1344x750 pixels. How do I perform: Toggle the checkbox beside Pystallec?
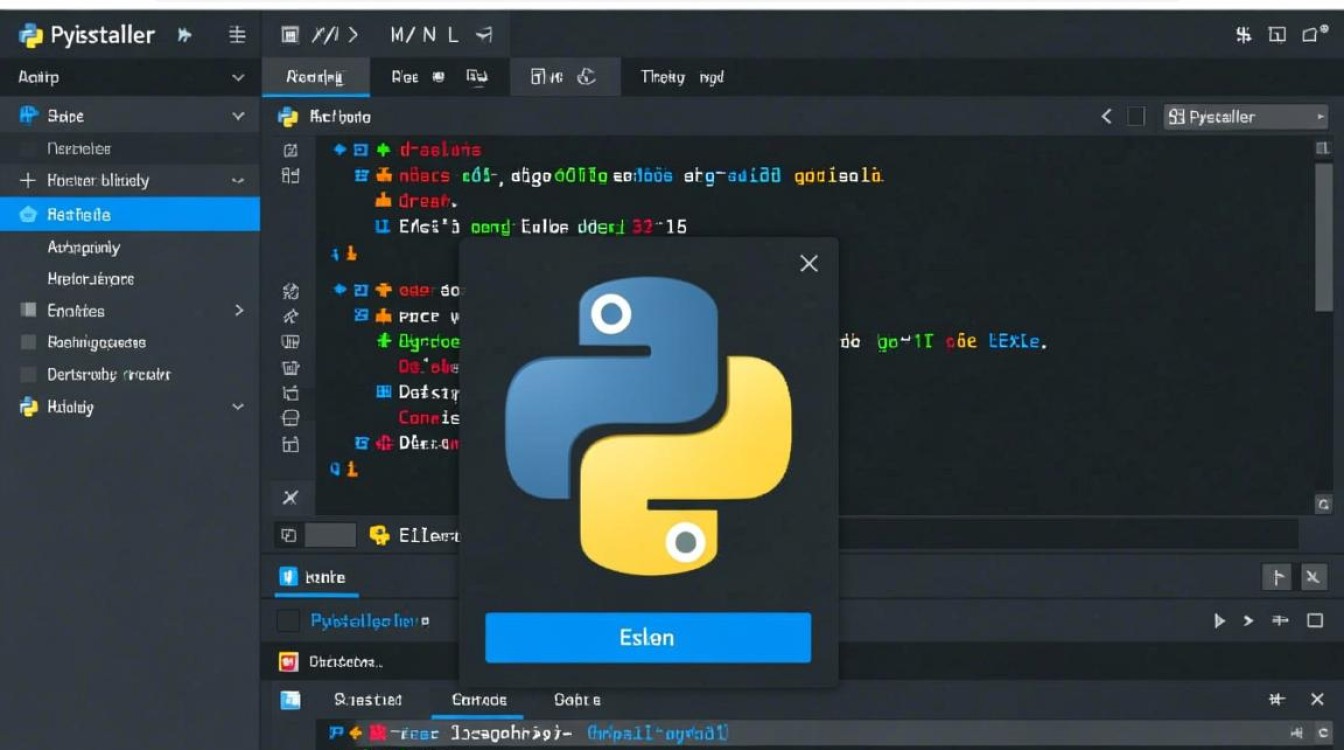click(288, 621)
